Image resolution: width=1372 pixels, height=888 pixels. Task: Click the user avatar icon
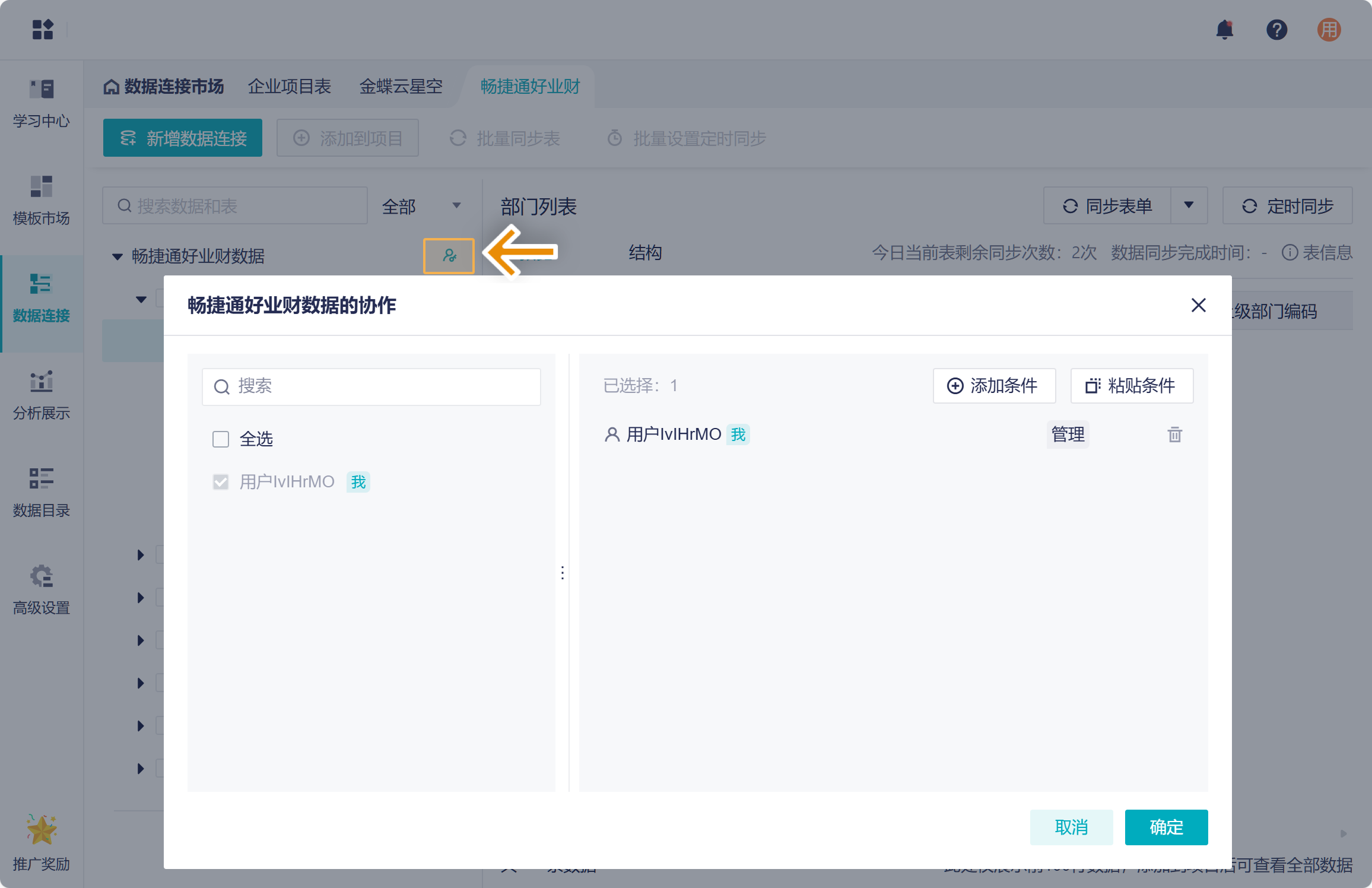(x=1329, y=30)
